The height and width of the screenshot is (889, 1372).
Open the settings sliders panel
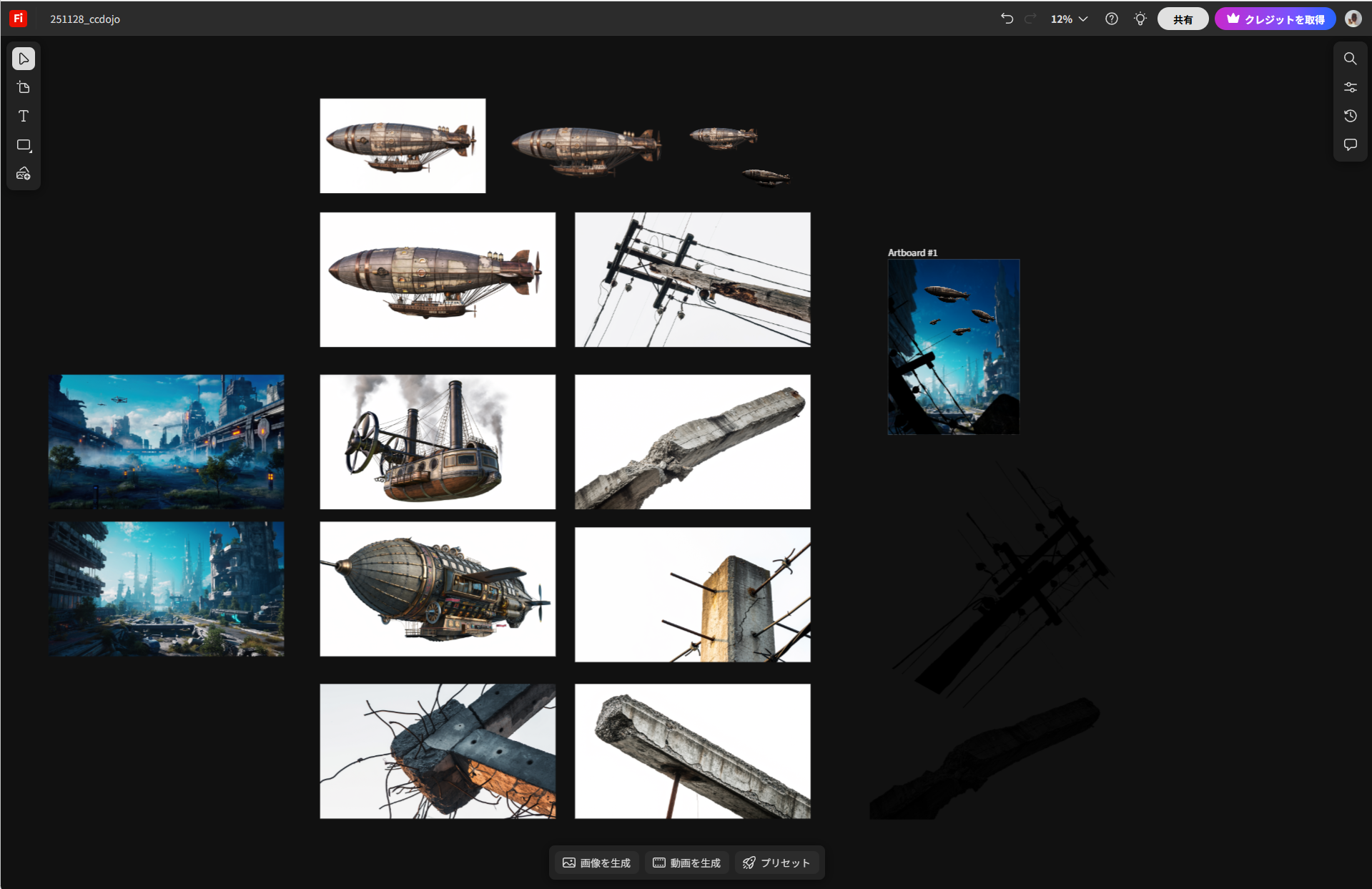[x=1350, y=87]
